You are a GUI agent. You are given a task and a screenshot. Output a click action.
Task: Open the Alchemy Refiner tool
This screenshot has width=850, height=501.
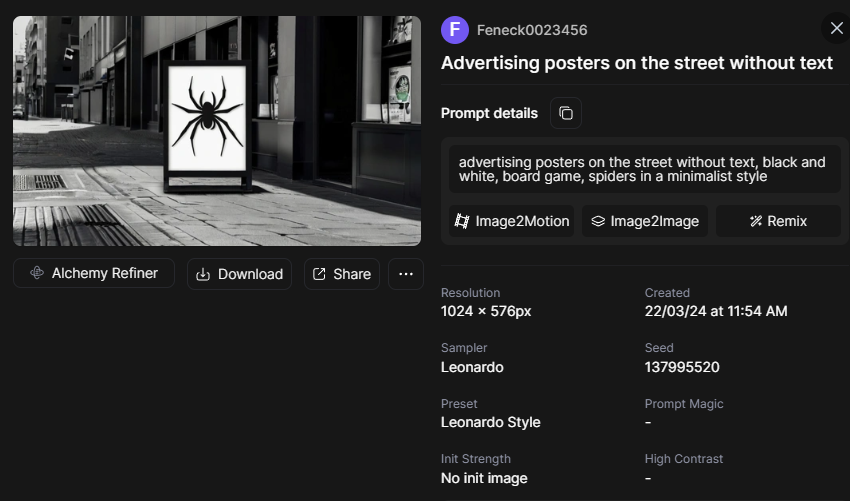coord(94,273)
